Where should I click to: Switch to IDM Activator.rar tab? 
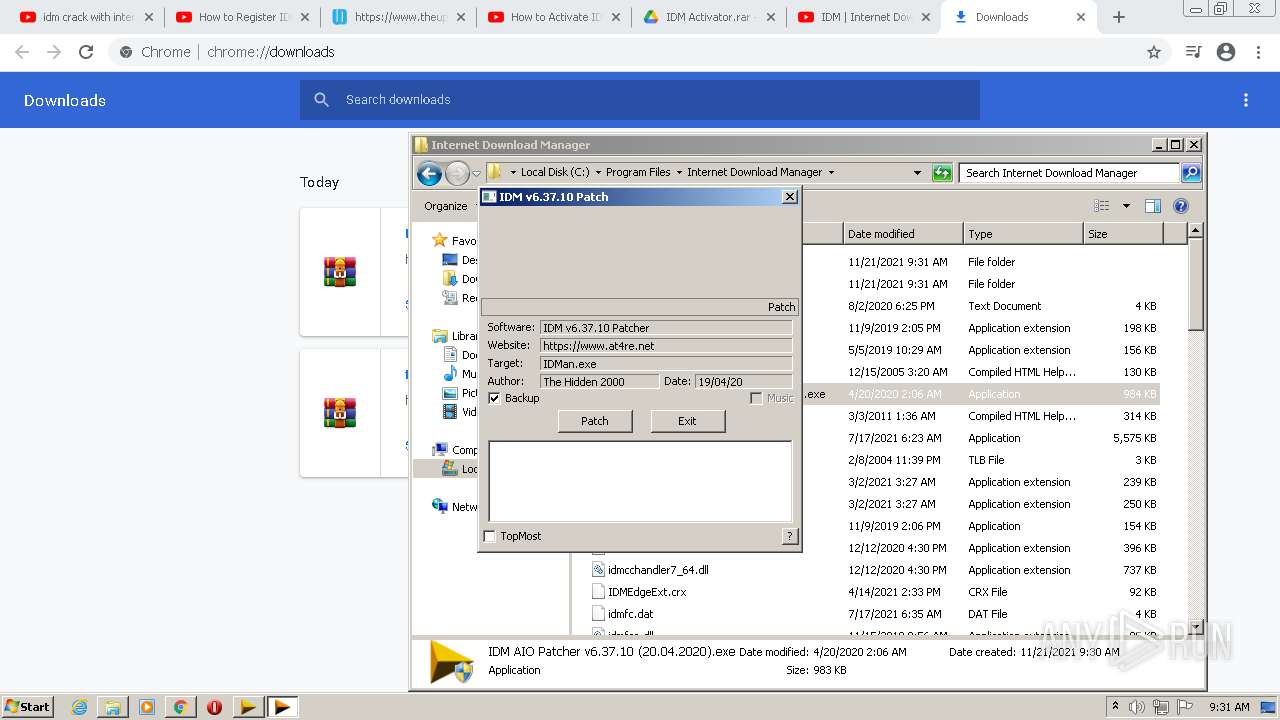pos(712,17)
